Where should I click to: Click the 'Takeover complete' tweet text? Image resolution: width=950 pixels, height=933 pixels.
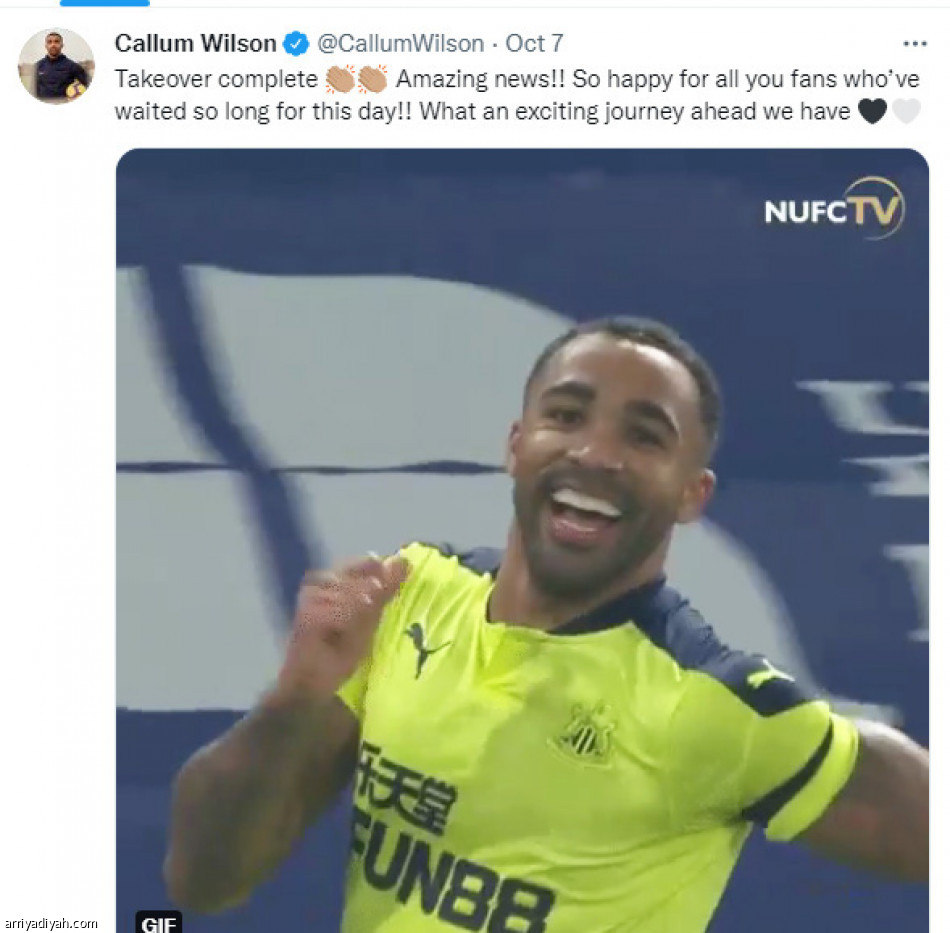[x=216, y=79]
